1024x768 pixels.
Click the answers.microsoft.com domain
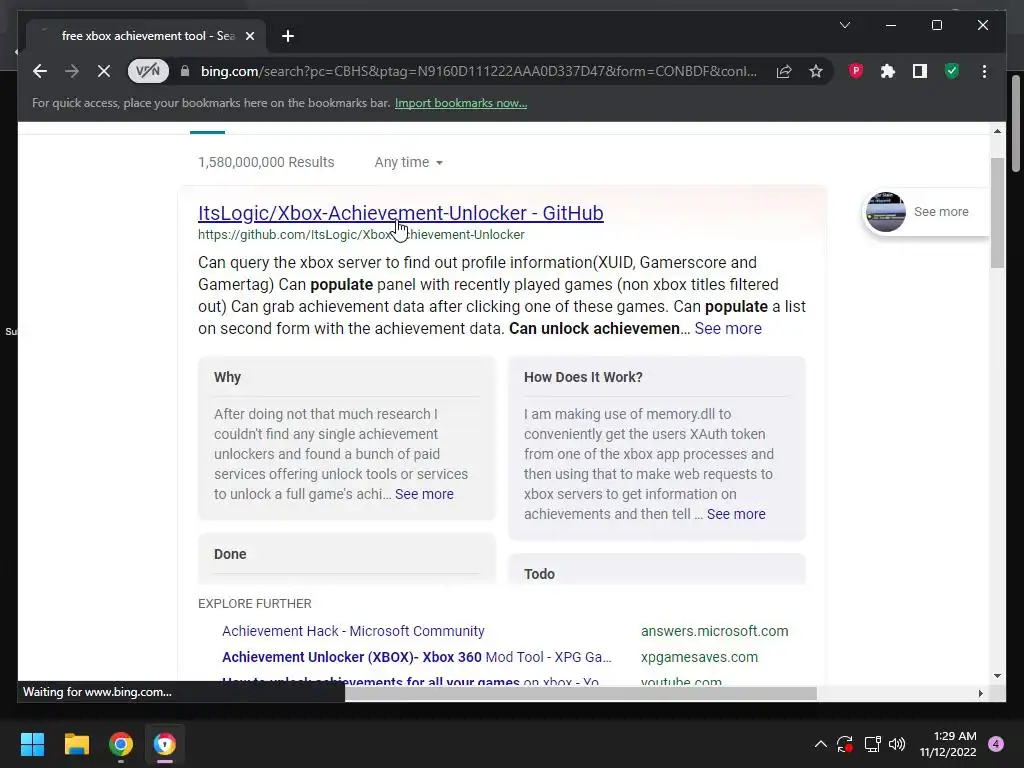(x=714, y=631)
